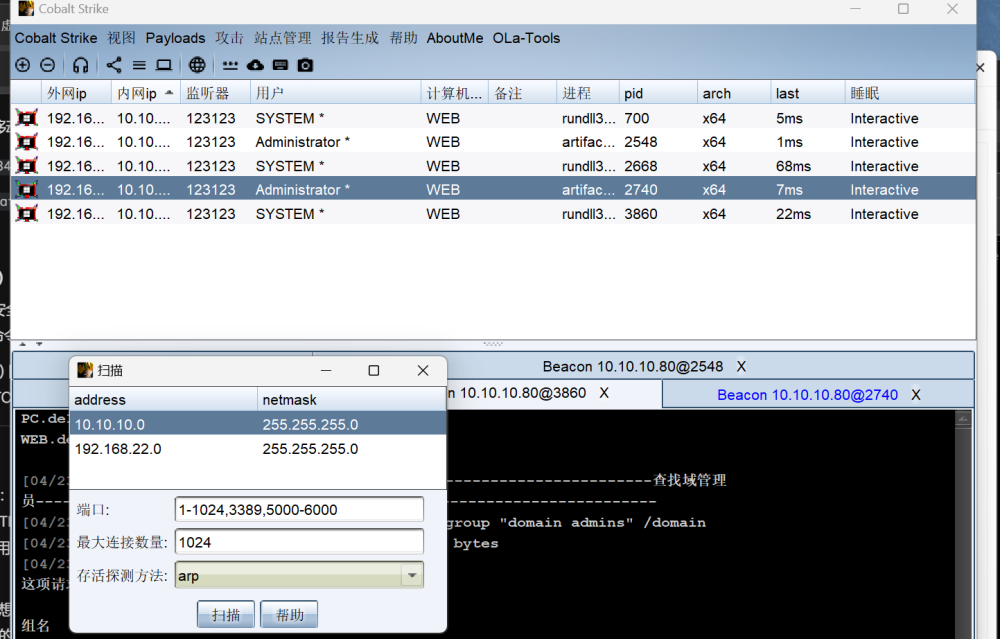Close the Beacon 10.10.10.80@2548 tab
Screen dimensions: 1000x639
(741, 367)
